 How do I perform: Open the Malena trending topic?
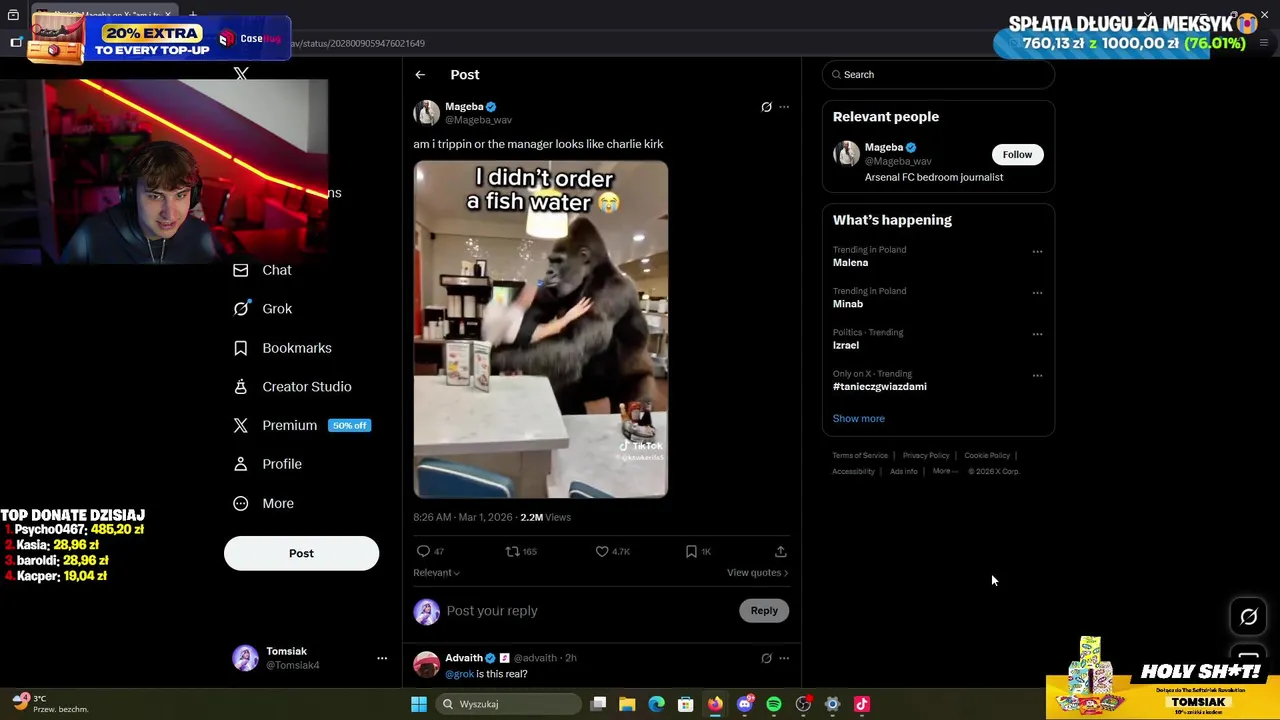tap(850, 263)
